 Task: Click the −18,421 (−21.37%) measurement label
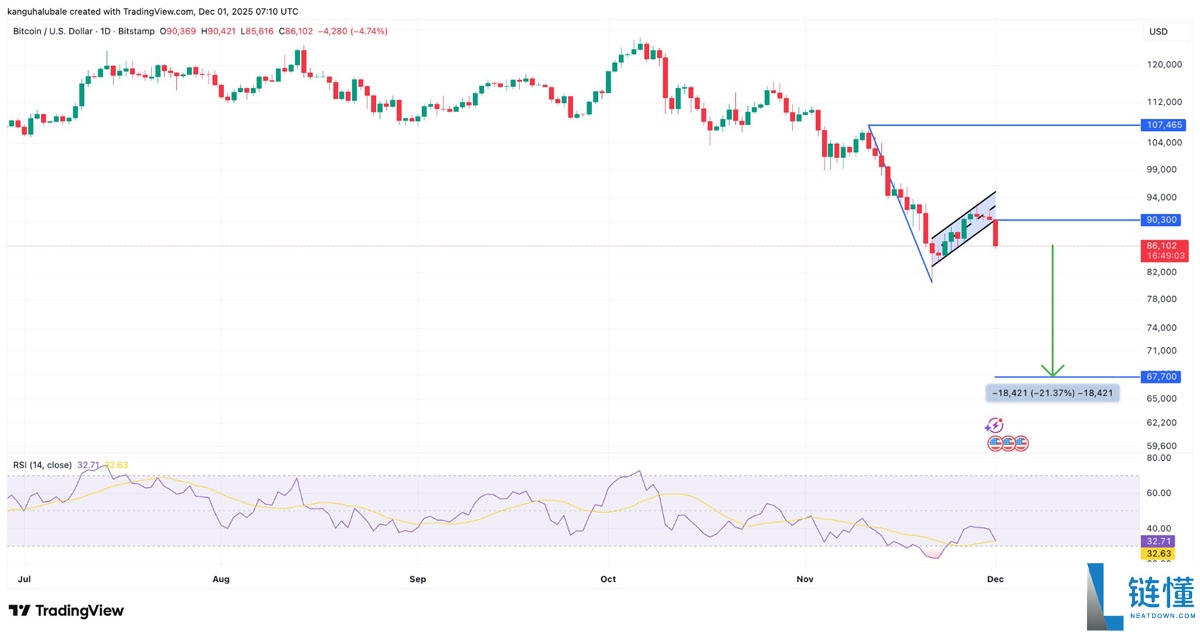click(x=1050, y=393)
